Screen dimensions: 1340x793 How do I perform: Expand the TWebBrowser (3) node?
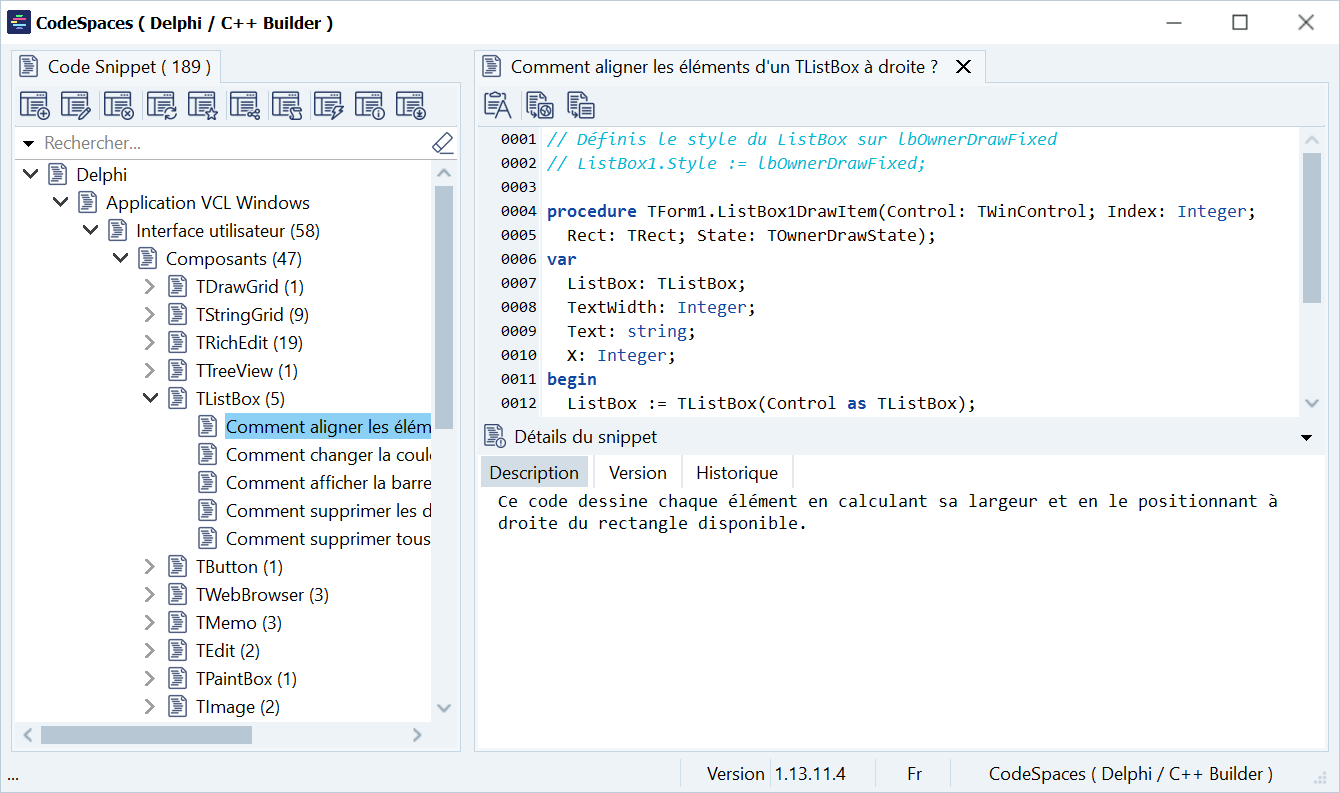pyautogui.click(x=150, y=595)
